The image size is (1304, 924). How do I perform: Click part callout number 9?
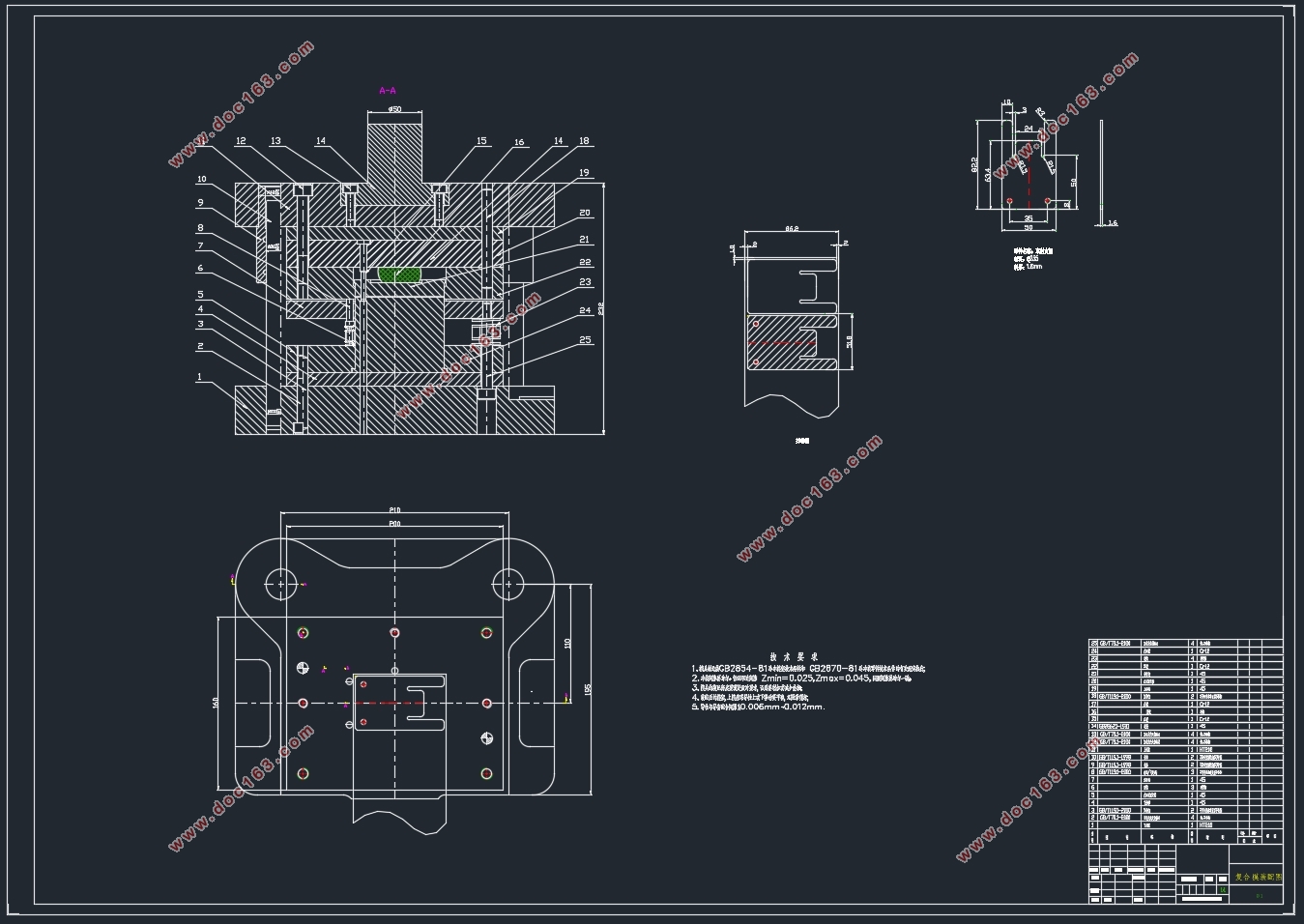pos(200,203)
